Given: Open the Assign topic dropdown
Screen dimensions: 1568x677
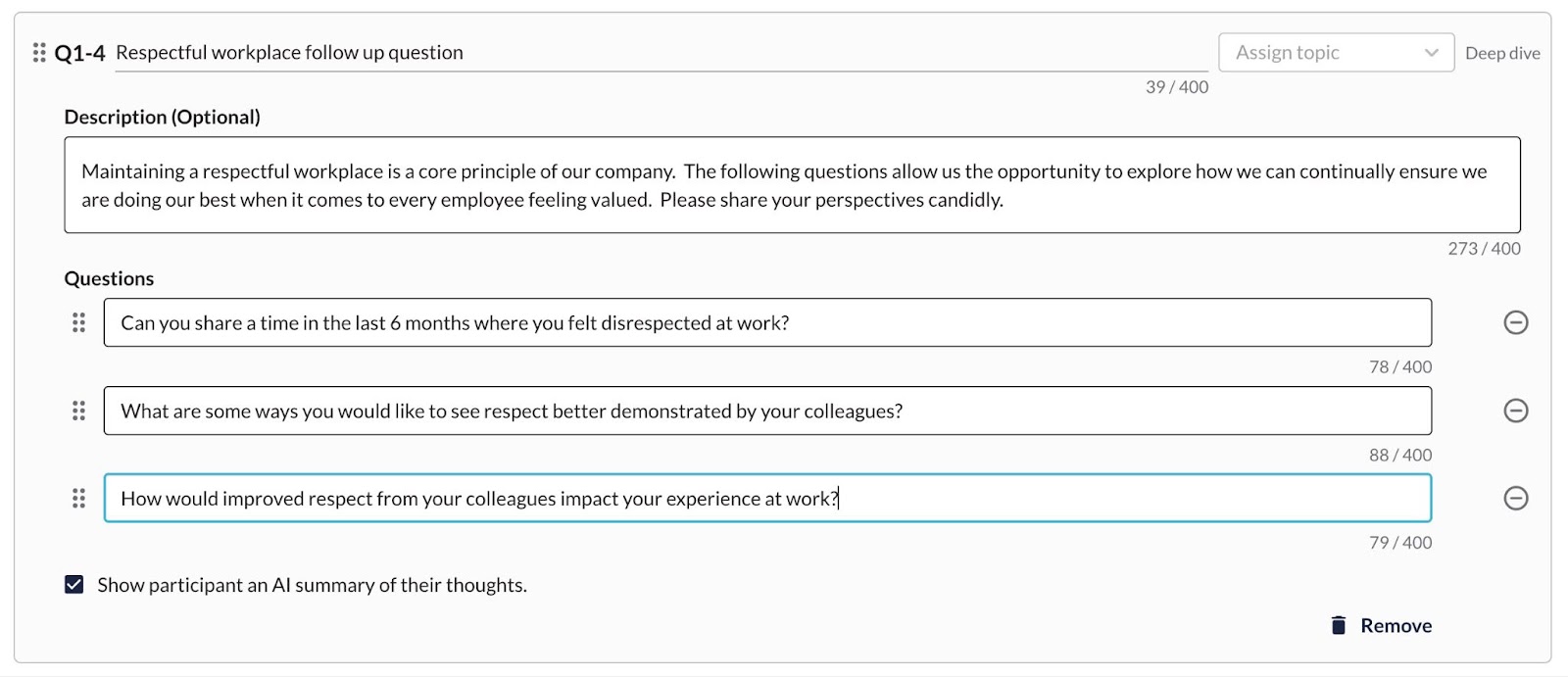Looking at the screenshot, I should [x=1336, y=53].
